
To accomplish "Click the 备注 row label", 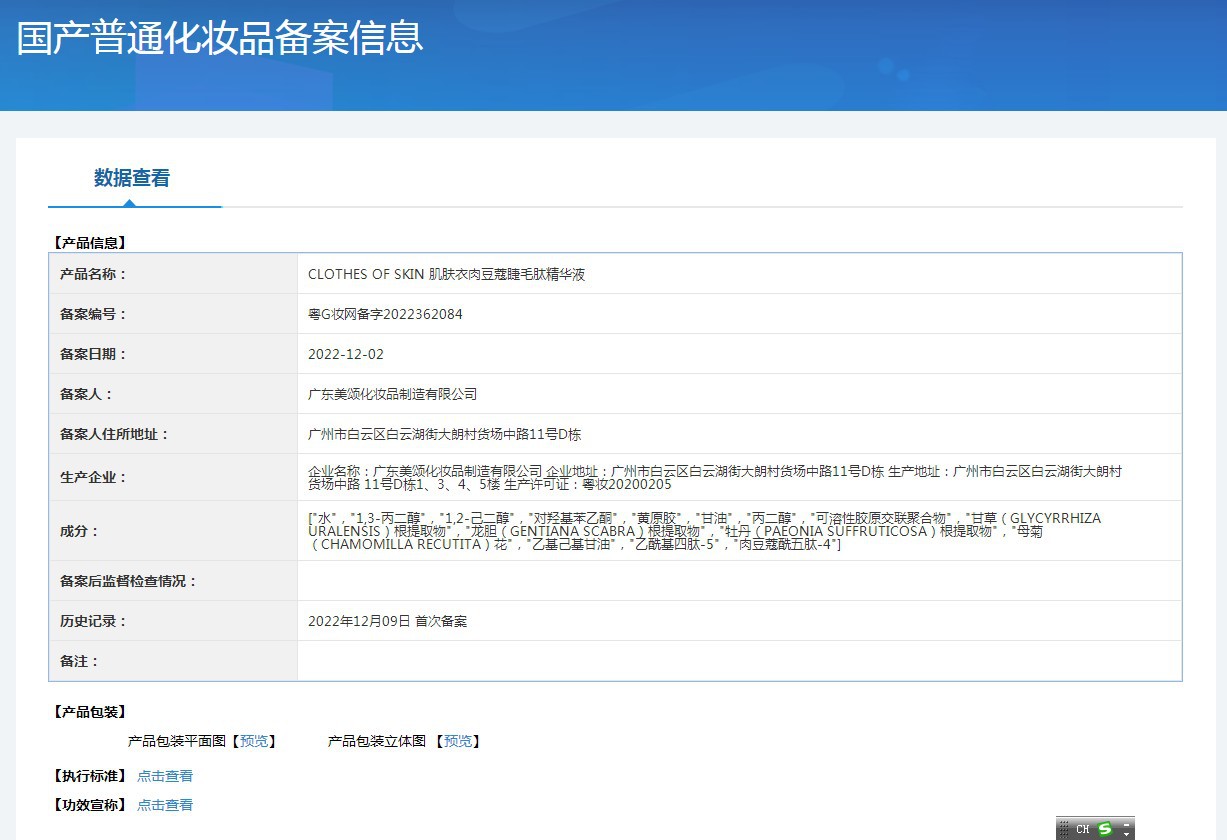I will pyautogui.click(x=80, y=661).
